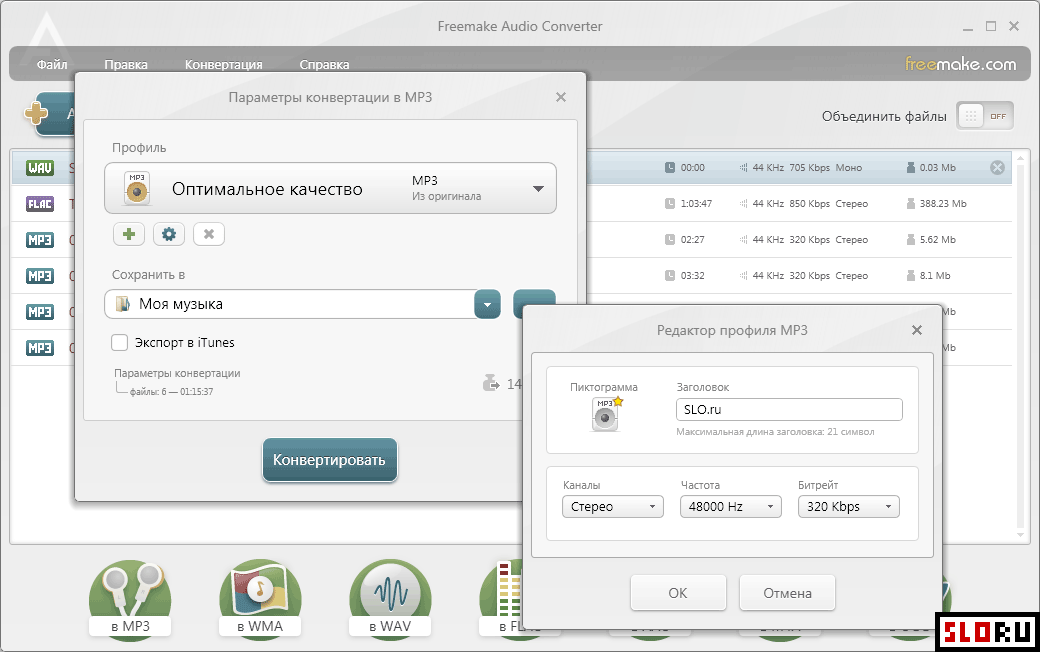Viewport: 1040px width, 652px height.
Task: Open the Файл menu
Action: (52, 64)
